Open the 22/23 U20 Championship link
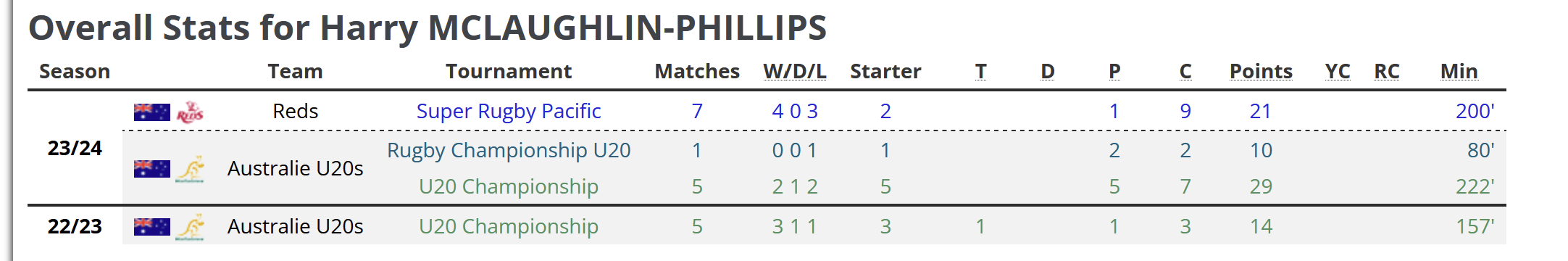This screenshot has width=1568, height=261. (509, 226)
